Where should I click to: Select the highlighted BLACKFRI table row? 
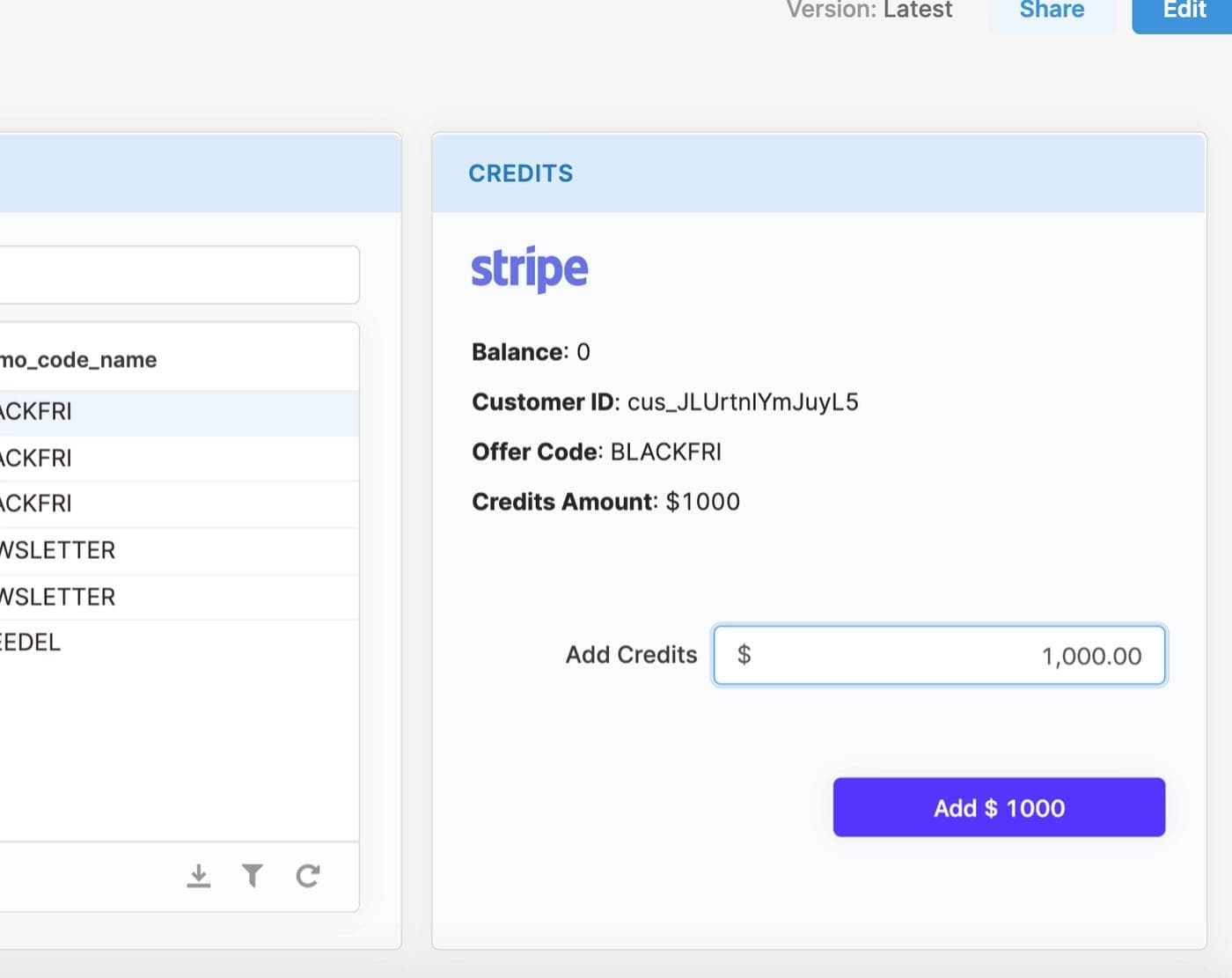(x=176, y=412)
